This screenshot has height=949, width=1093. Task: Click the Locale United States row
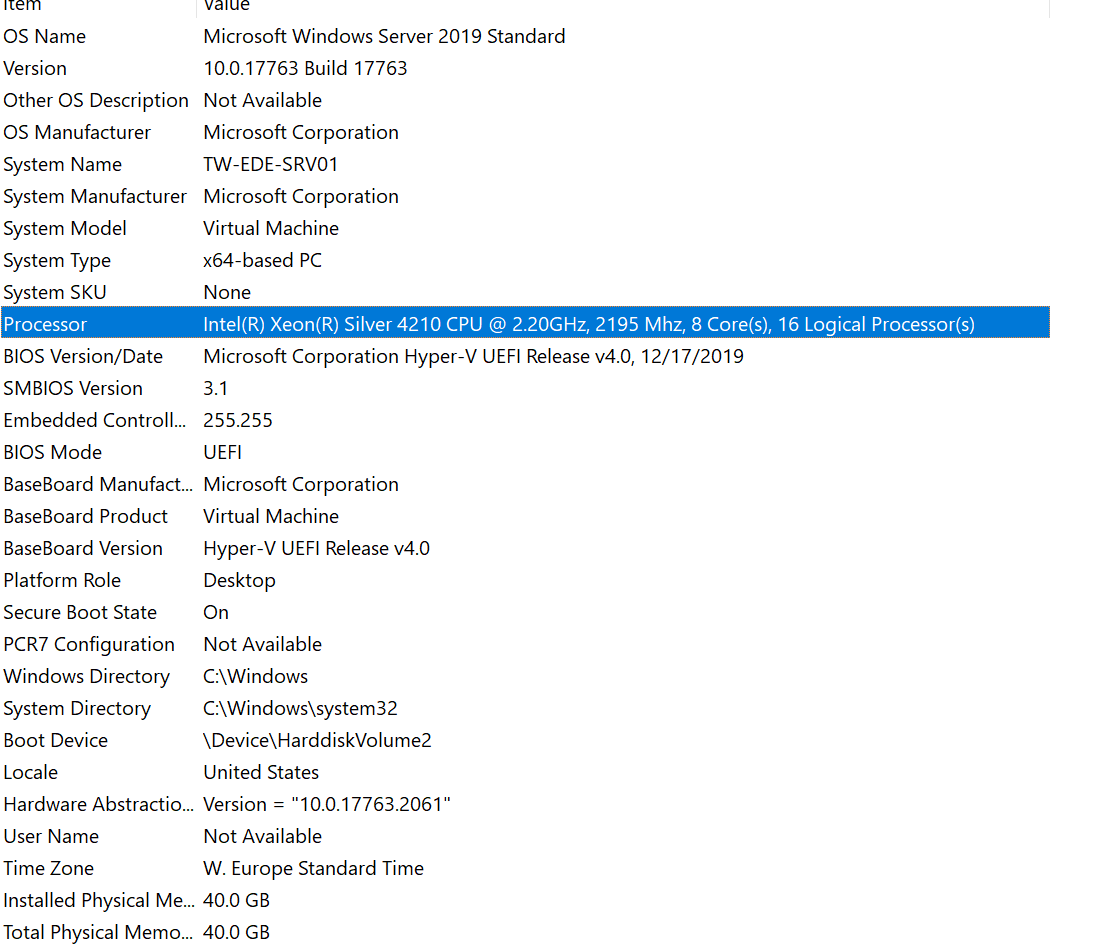click(261, 773)
